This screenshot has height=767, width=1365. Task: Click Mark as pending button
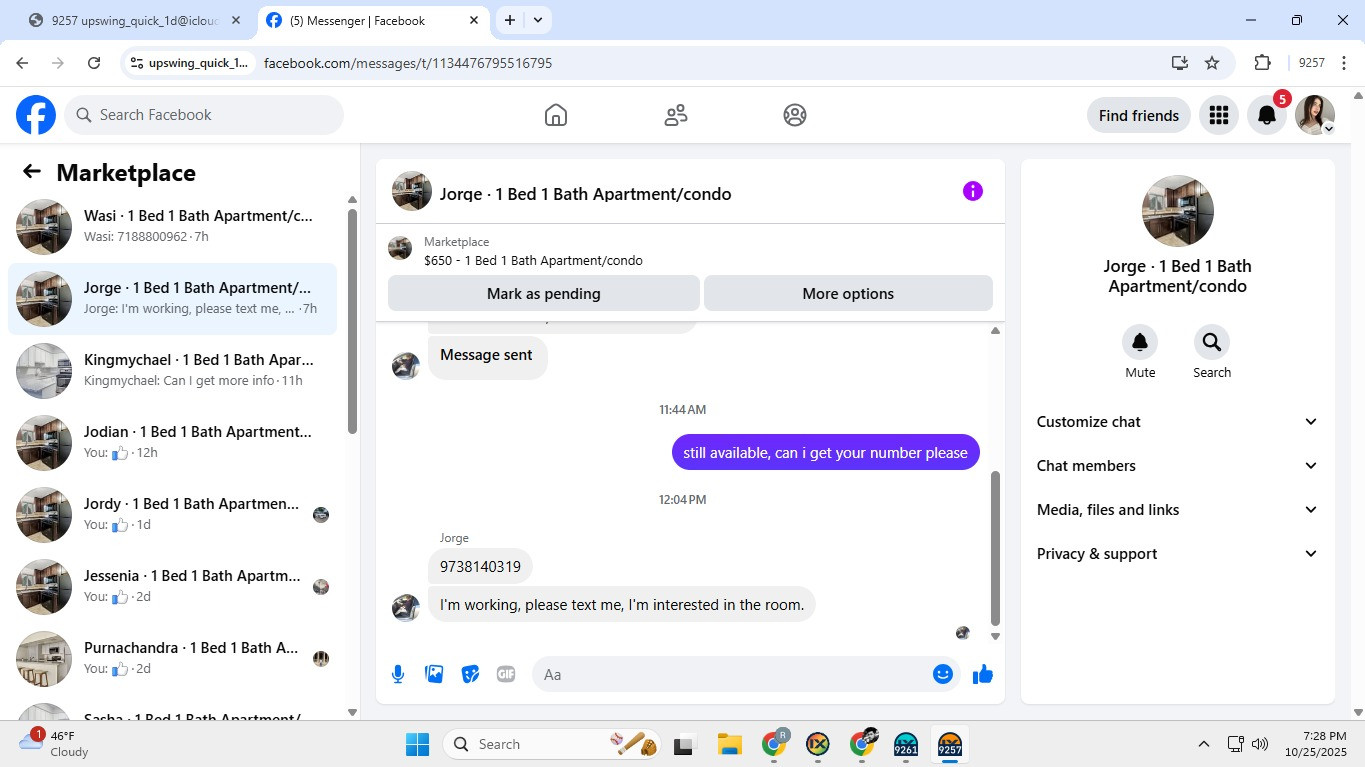[544, 294]
